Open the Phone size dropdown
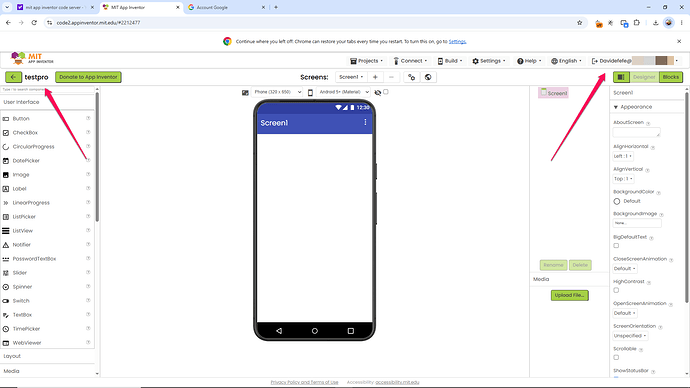690x388 pixels. coord(277,92)
